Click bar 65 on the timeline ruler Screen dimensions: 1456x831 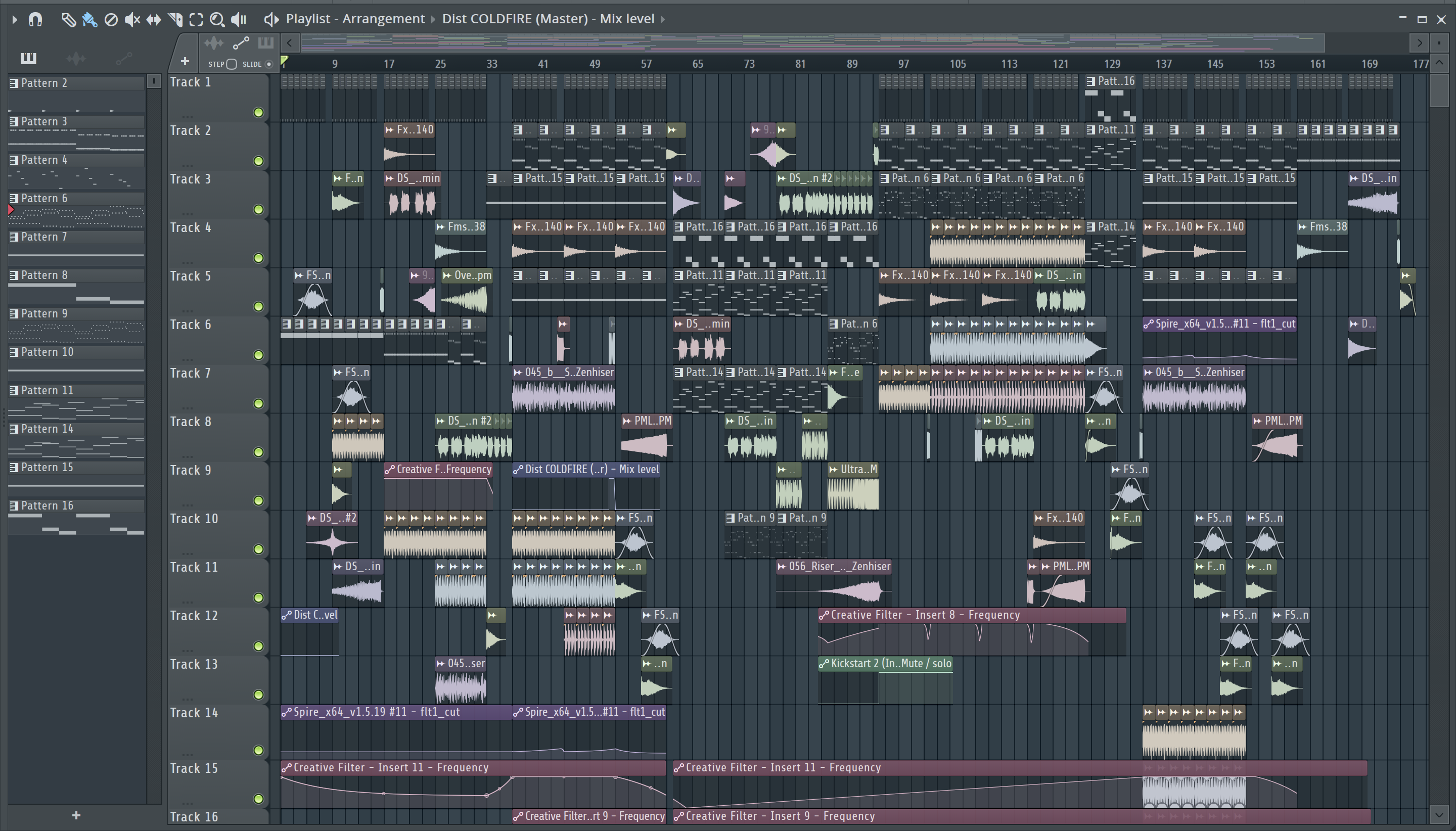[x=698, y=64]
